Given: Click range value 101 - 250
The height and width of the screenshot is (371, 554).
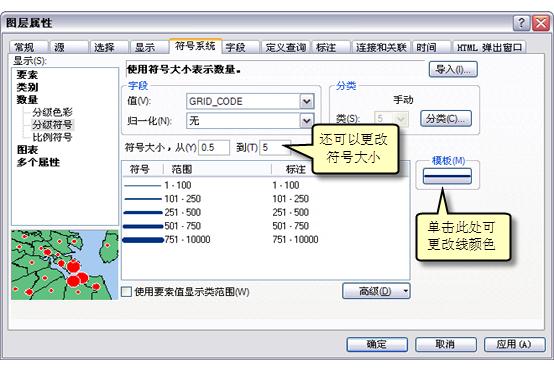Looking at the screenshot, I should click(182, 199).
